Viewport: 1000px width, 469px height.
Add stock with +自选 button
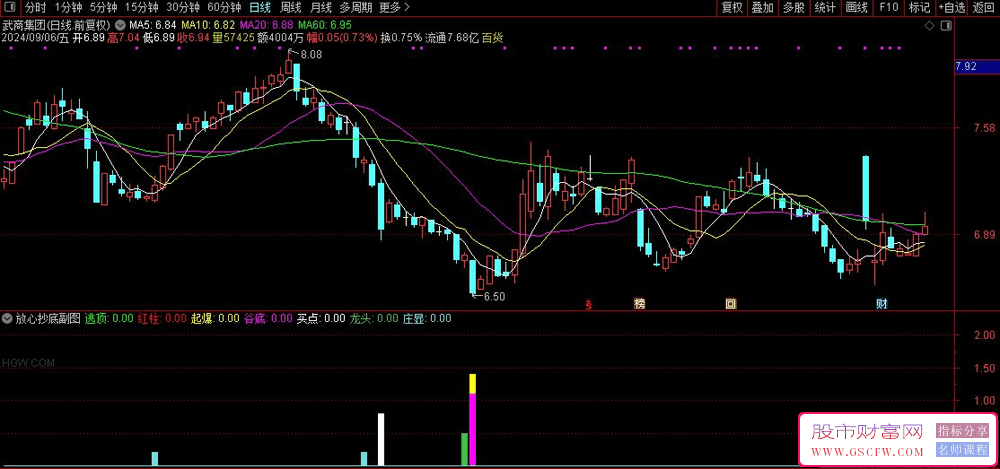952,8
